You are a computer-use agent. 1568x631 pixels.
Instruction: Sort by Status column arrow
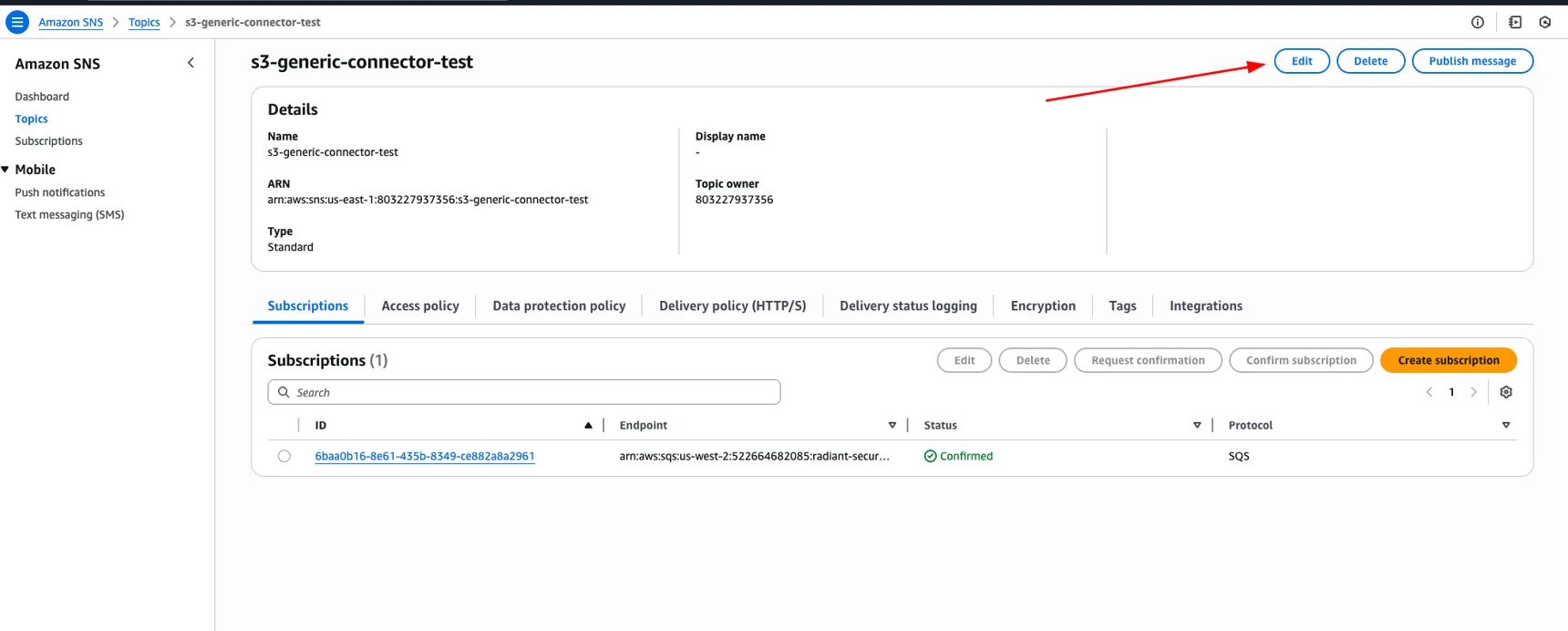(x=1196, y=426)
